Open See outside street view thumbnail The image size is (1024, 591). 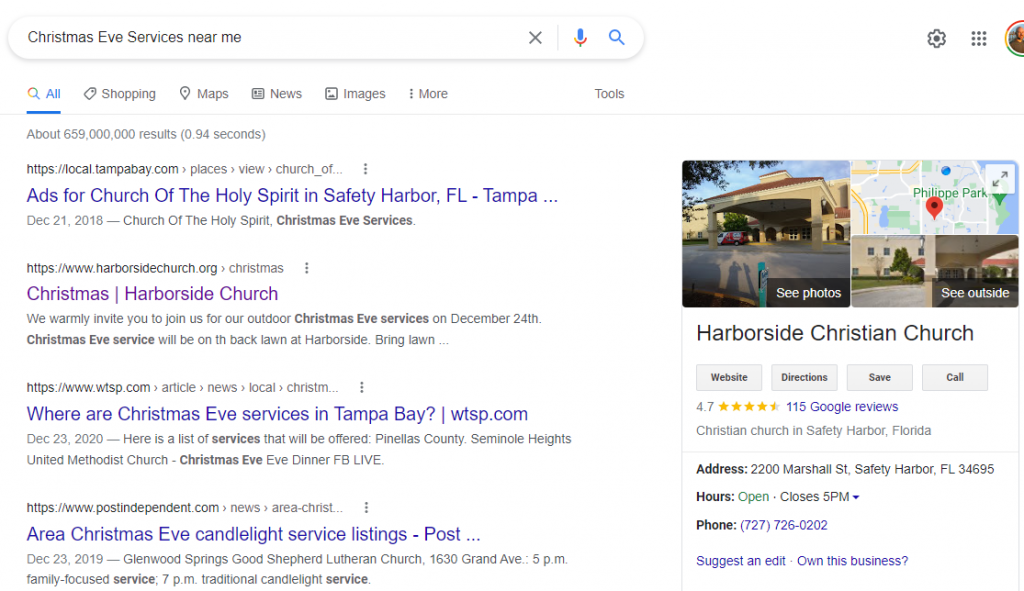(935, 271)
